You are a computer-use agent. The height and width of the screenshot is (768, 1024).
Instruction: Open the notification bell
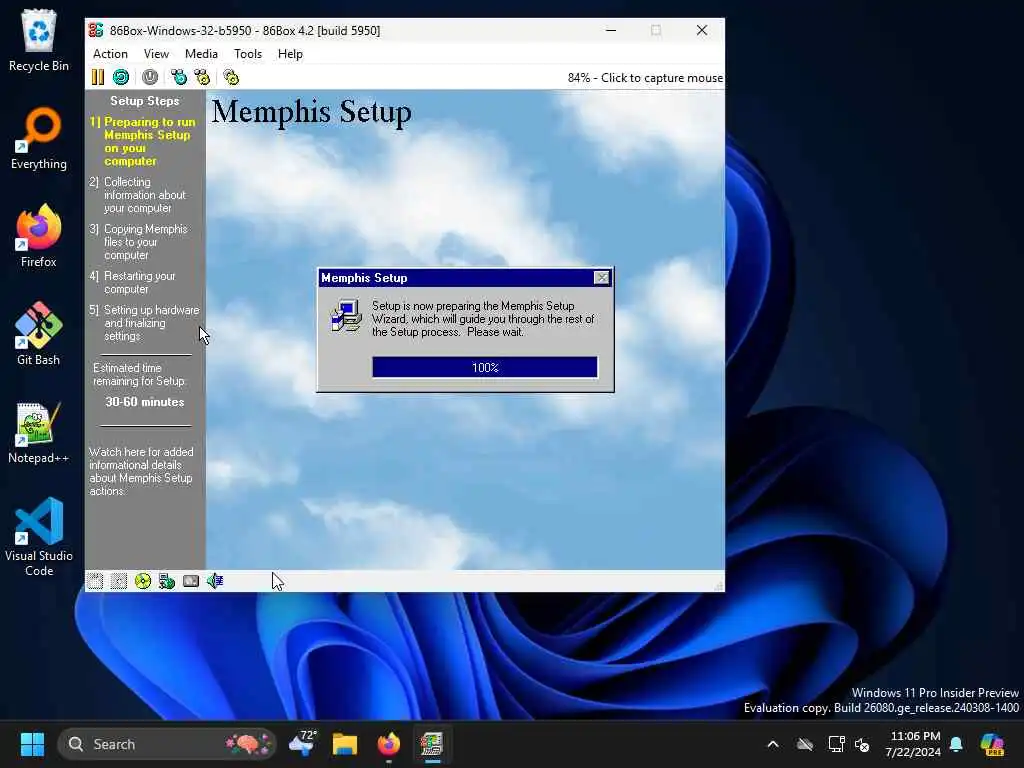pyautogui.click(x=956, y=744)
